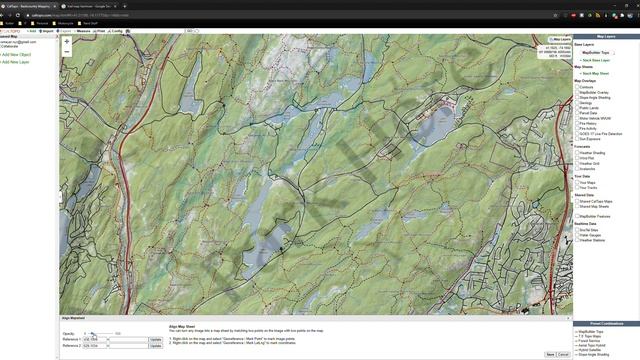The image size is (640, 360).
Task: Enable Weather Shading forecast checkbox
Action: pyautogui.click(x=577, y=153)
